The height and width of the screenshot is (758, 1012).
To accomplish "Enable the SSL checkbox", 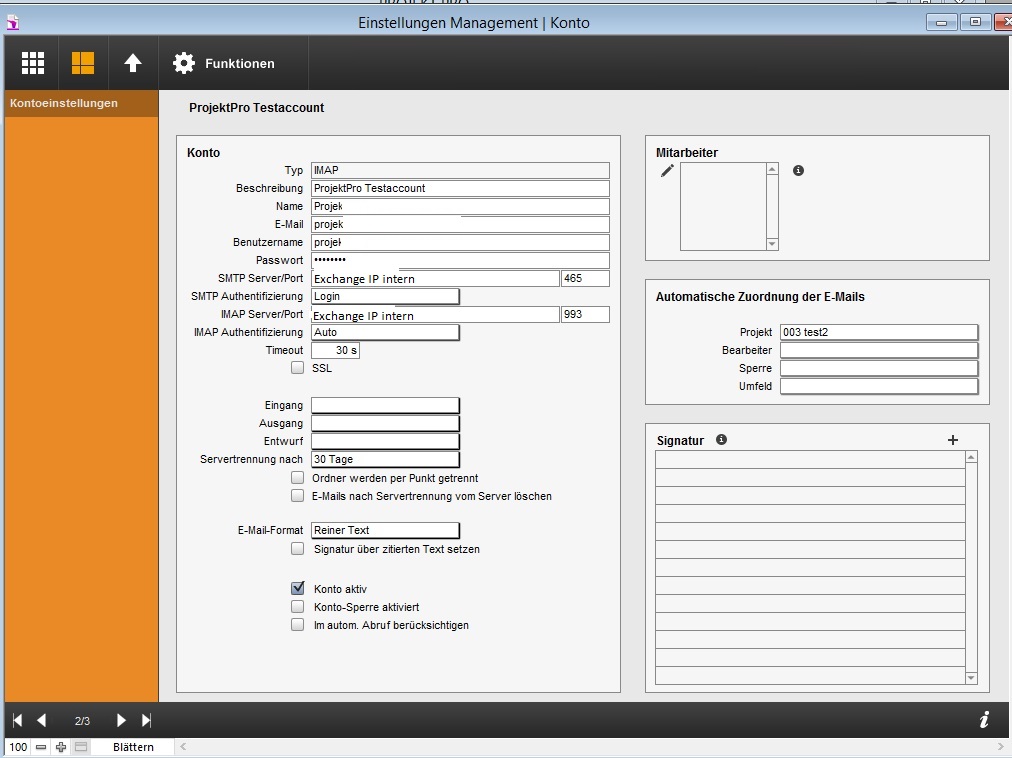I will coord(298,367).
